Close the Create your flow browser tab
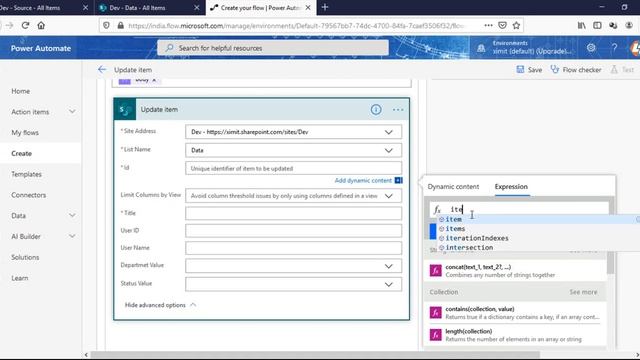Viewport: 640px width, 360px height. point(308,7)
